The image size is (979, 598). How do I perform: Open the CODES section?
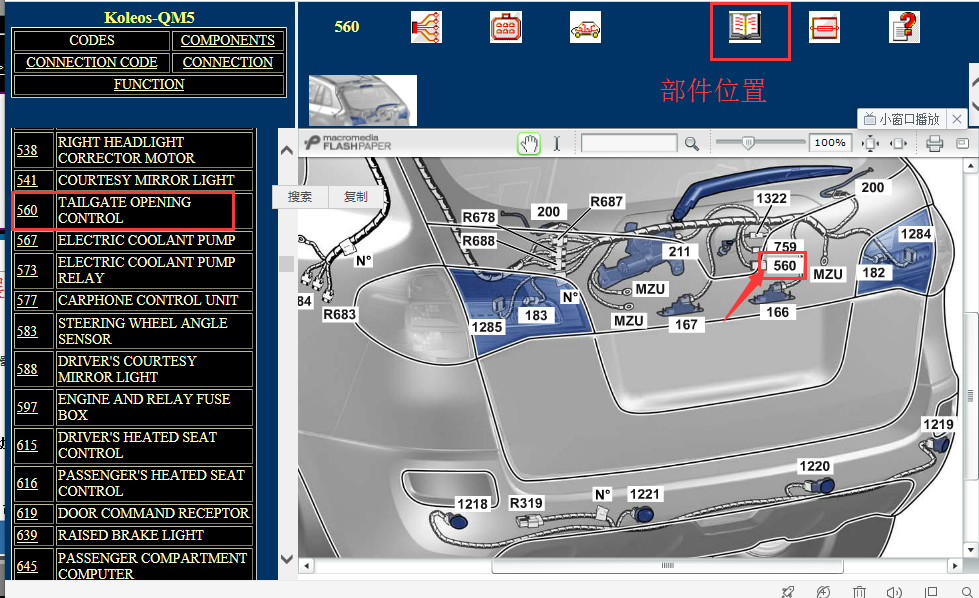pyautogui.click(x=92, y=40)
